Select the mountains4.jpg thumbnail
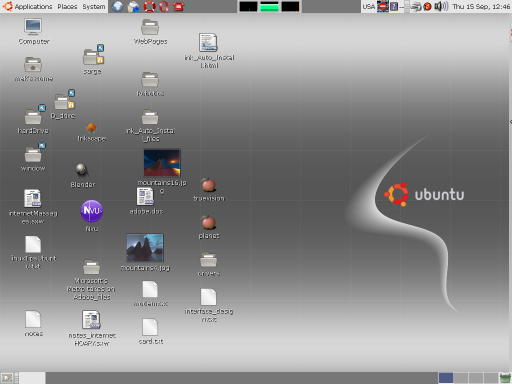Image resolution: width=512 pixels, height=384 pixels. point(145,248)
